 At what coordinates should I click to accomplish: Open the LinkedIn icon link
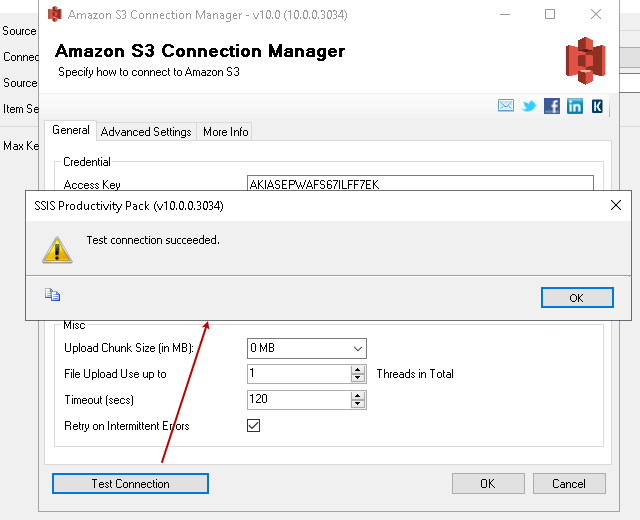click(575, 106)
